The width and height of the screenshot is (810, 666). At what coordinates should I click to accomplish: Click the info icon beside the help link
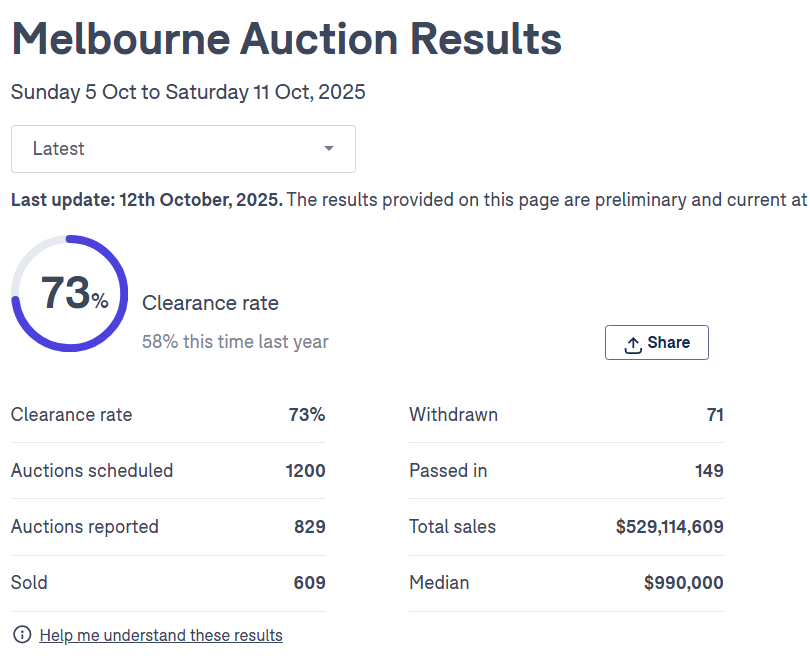click(x=21, y=635)
